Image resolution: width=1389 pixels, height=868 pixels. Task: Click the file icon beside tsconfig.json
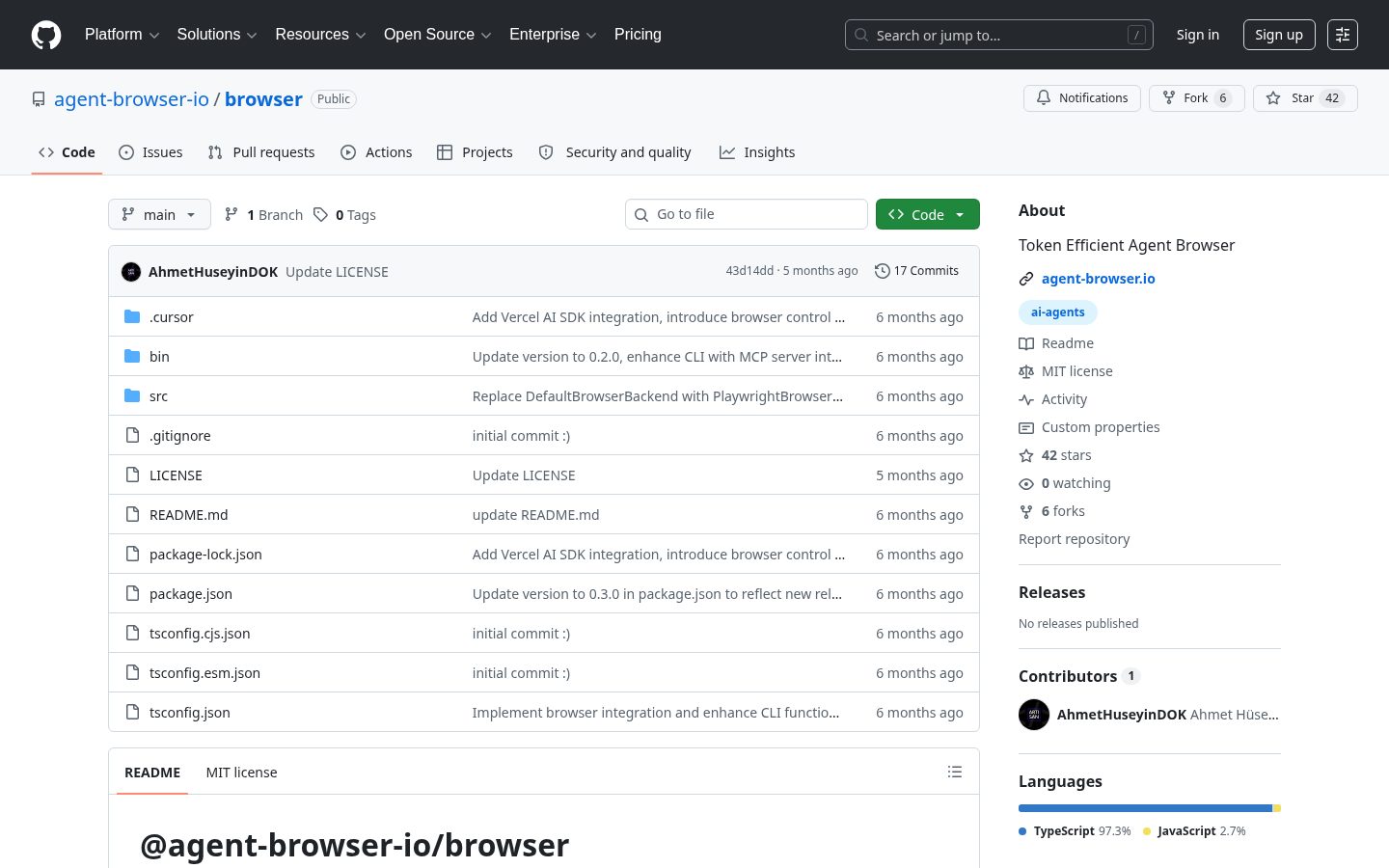click(x=132, y=712)
